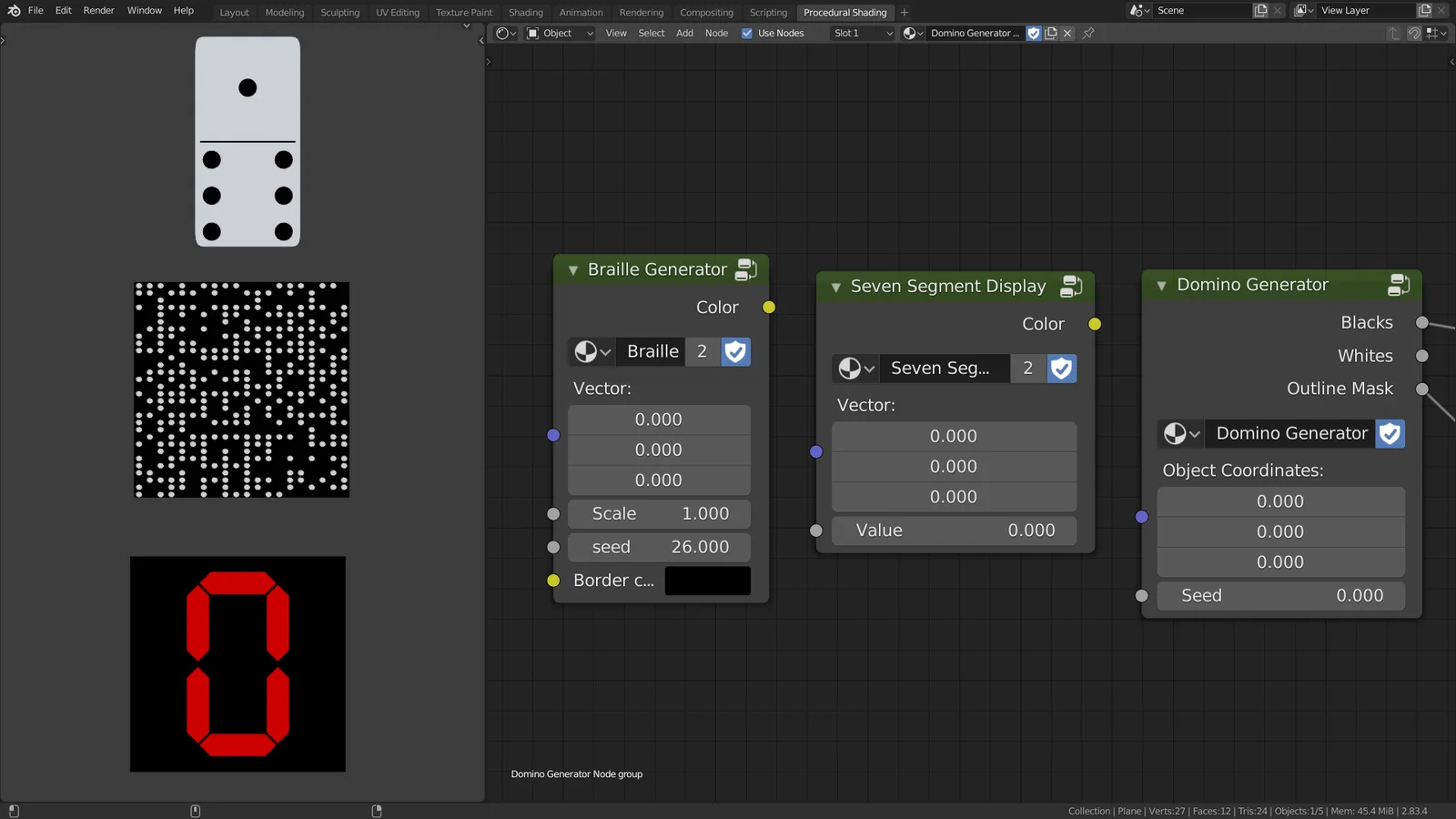This screenshot has width=1456, height=819.
Task: Pin the node tree with the pin icon
Action: tap(1088, 34)
